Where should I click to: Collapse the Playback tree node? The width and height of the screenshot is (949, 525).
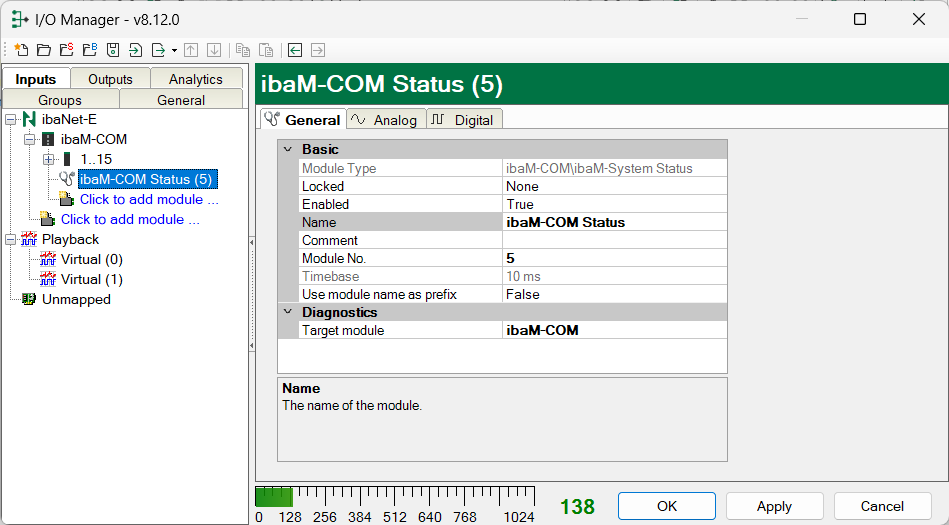(10, 239)
